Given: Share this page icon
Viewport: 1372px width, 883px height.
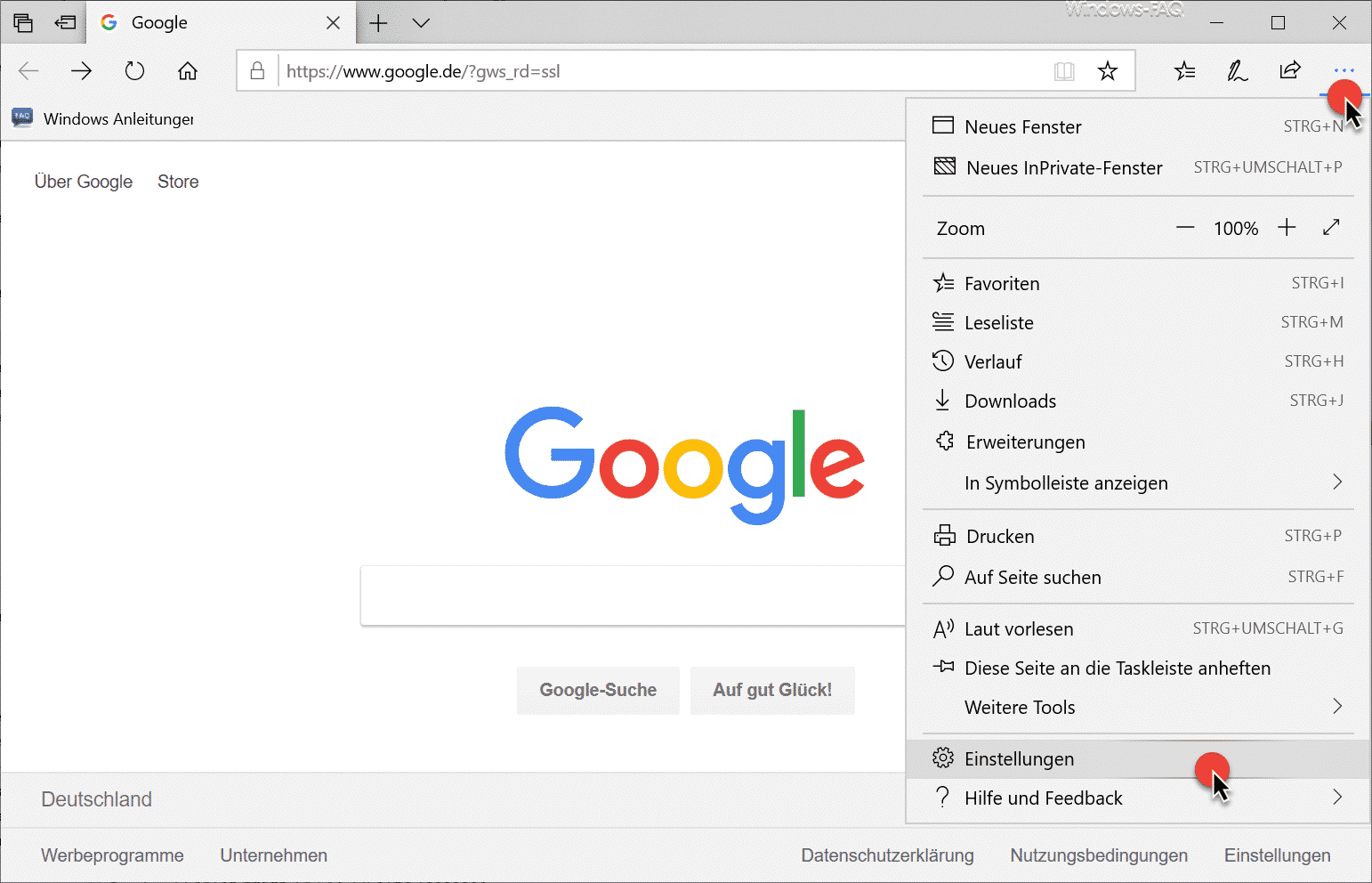Looking at the screenshot, I should tap(1290, 70).
